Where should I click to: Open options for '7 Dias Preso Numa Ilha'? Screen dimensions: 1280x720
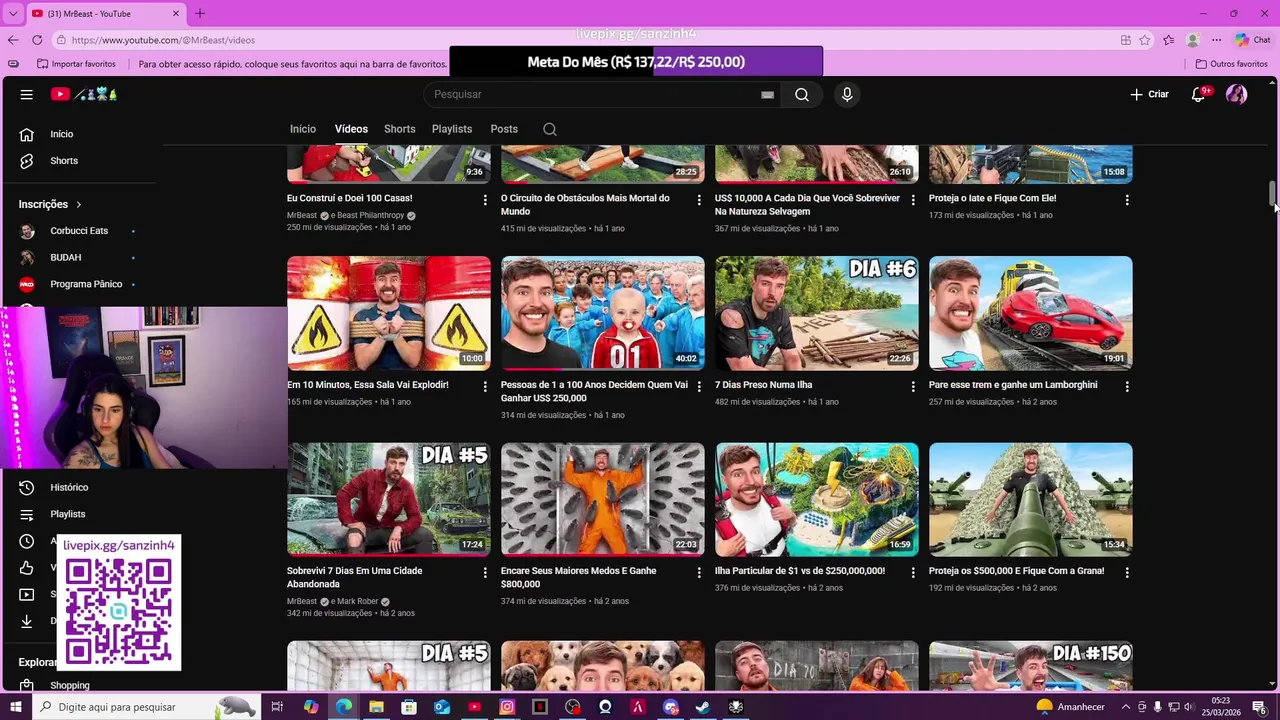tap(913, 386)
